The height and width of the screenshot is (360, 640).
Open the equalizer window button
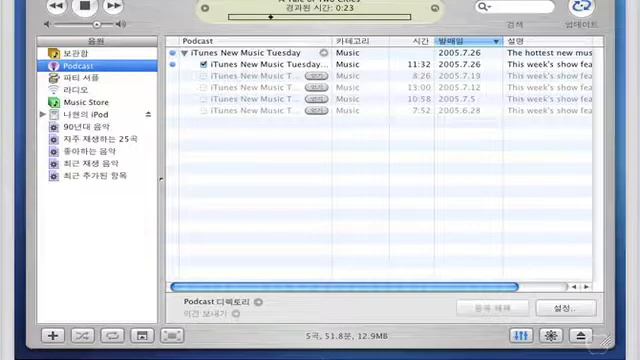click(521, 336)
